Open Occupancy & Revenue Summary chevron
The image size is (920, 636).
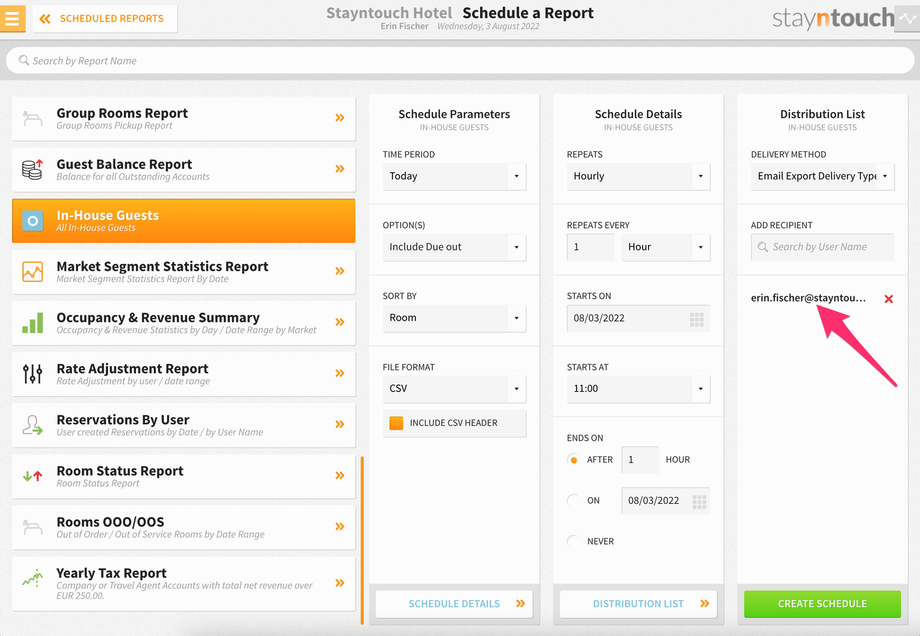point(340,322)
